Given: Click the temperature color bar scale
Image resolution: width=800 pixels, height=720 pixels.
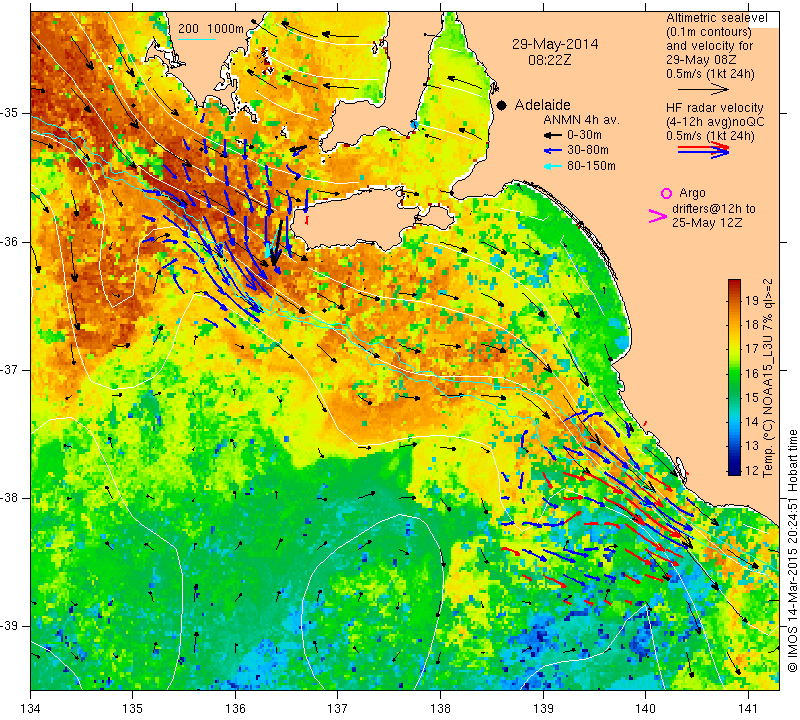Looking at the screenshot, I should pyautogui.click(x=734, y=377).
